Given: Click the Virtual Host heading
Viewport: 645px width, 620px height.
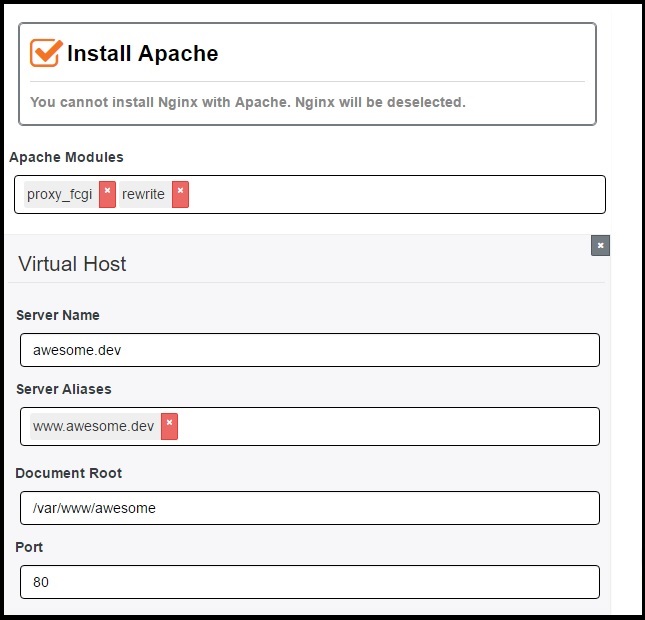Looking at the screenshot, I should (72, 264).
